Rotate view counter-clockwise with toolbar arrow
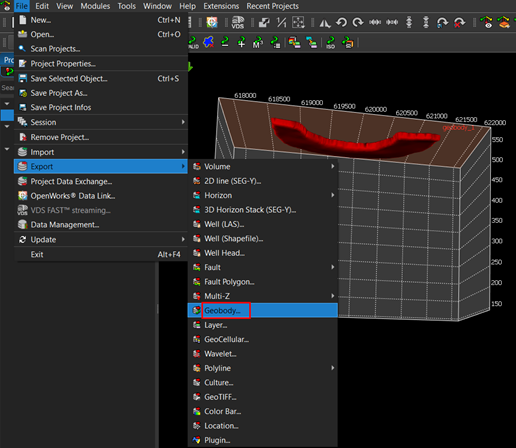Image resolution: width=516 pixels, height=448 pixels. pyautogui.click(x=341, y=22)
